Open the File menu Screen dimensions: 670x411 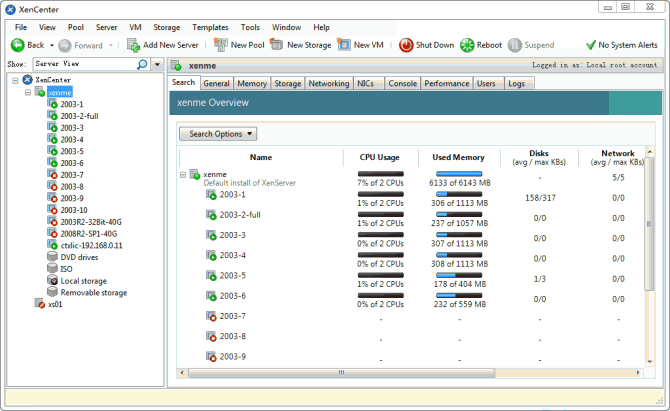click(x=21, y=27)
